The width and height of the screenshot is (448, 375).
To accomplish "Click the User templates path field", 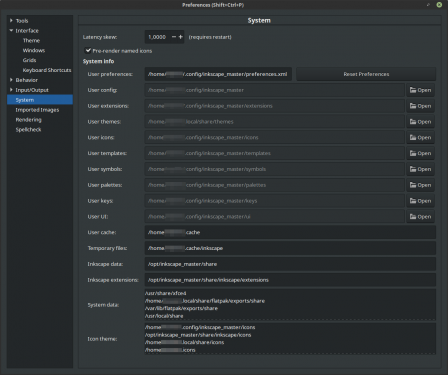I will pyautogui.click(x=275, y=153).
